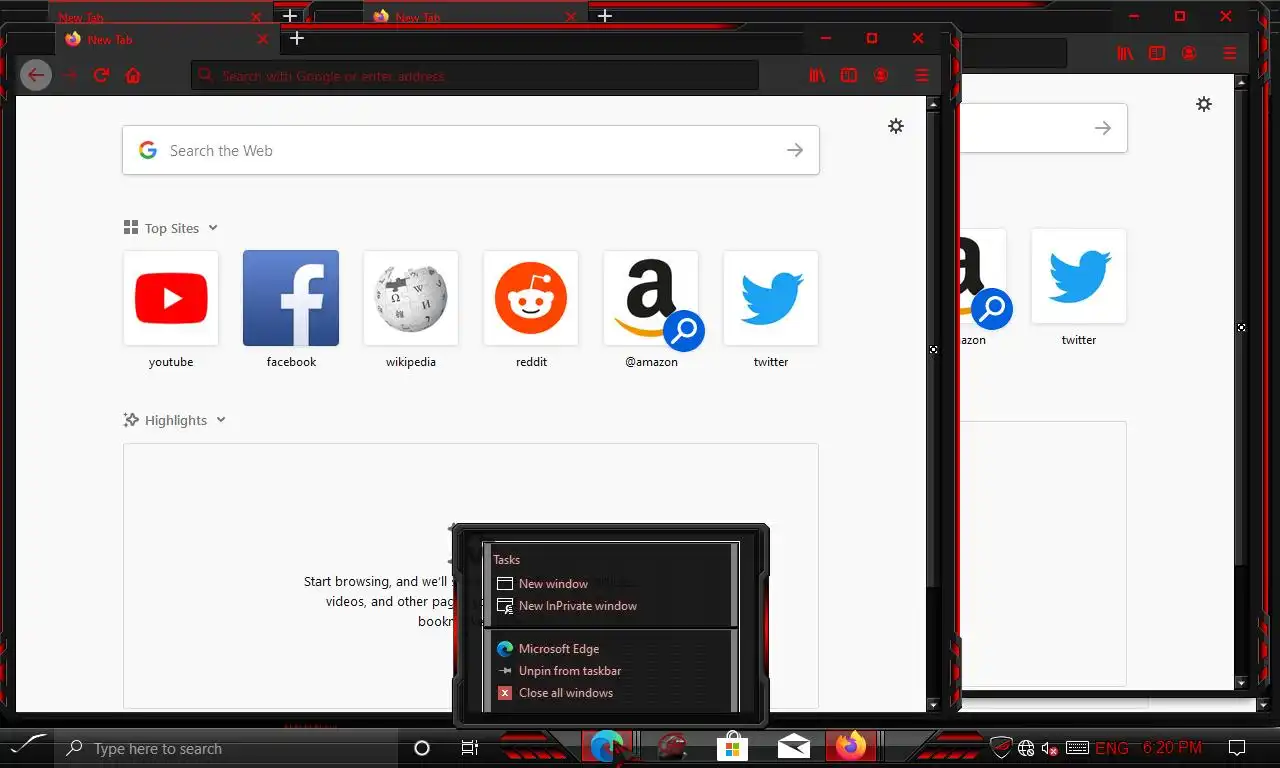This screenshot has height=768, width=1280.
Task: Open twitter tile in back Firefox window
Action: (x=1079, y=276)
